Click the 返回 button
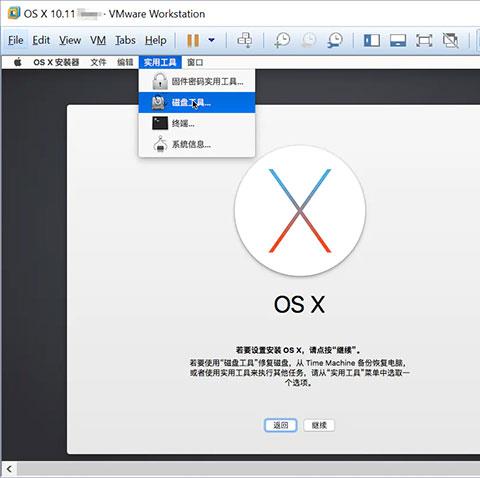The height and width of the screenshot is (478, 480). pyautogui.click(x=281, y=425)
